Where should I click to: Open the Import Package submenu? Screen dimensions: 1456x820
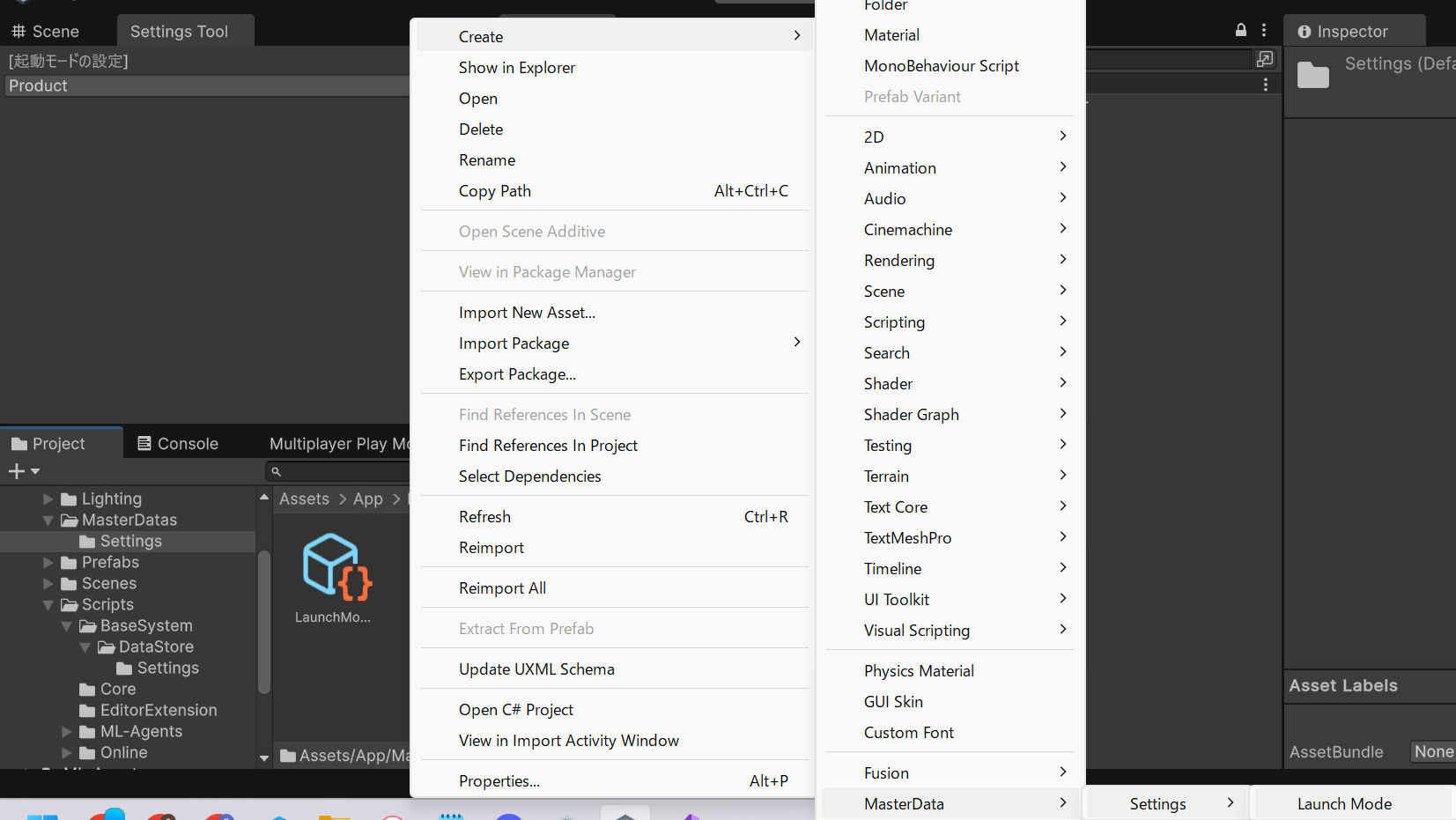(614, 344)
